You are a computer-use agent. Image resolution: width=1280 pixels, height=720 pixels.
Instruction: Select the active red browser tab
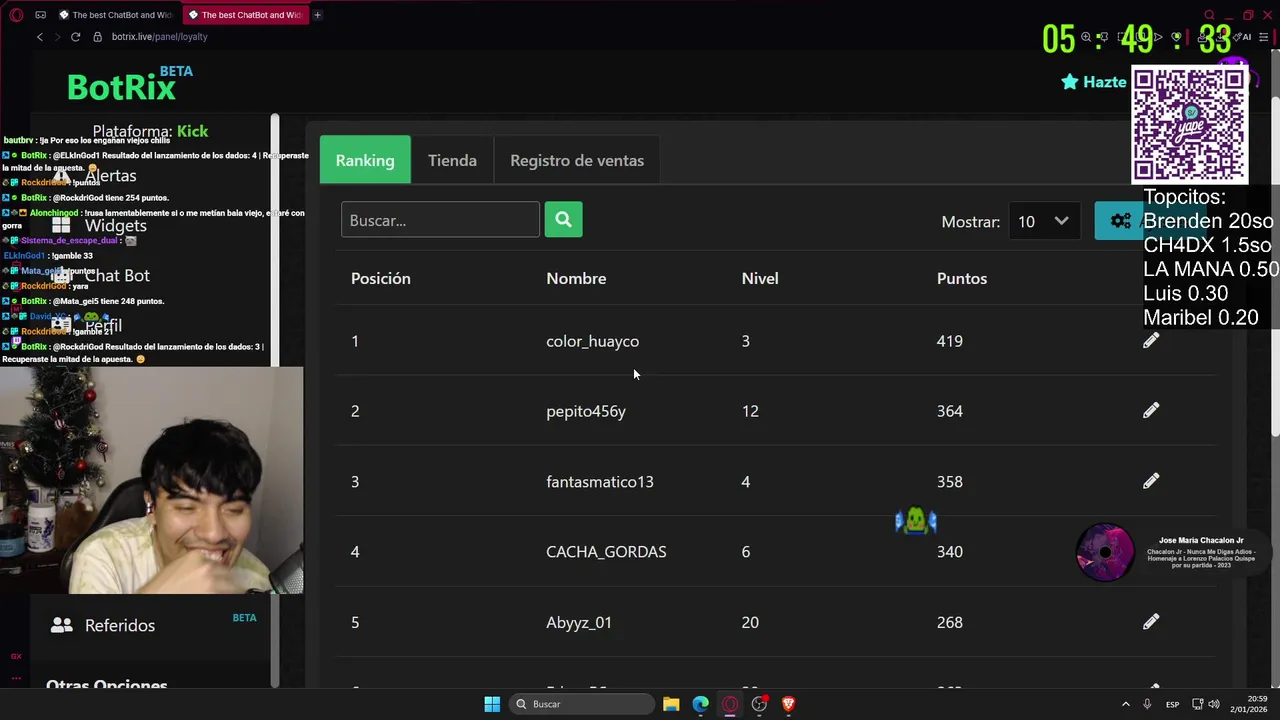coord(245,15)
